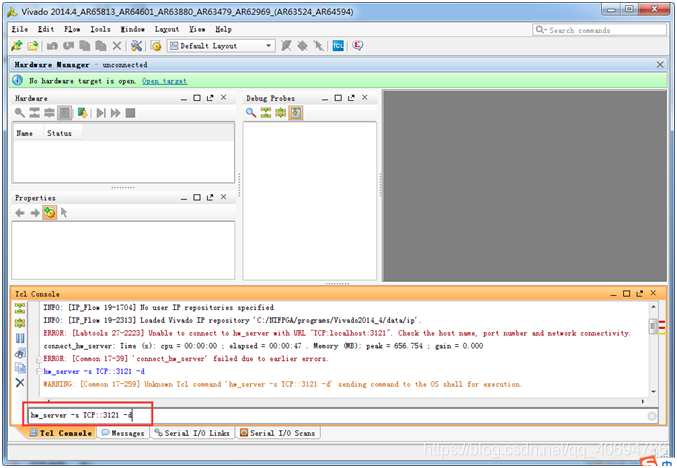Click the Properties back arrow
The height and width of the screenshot is (468, 677).
[x=20, y=213]
